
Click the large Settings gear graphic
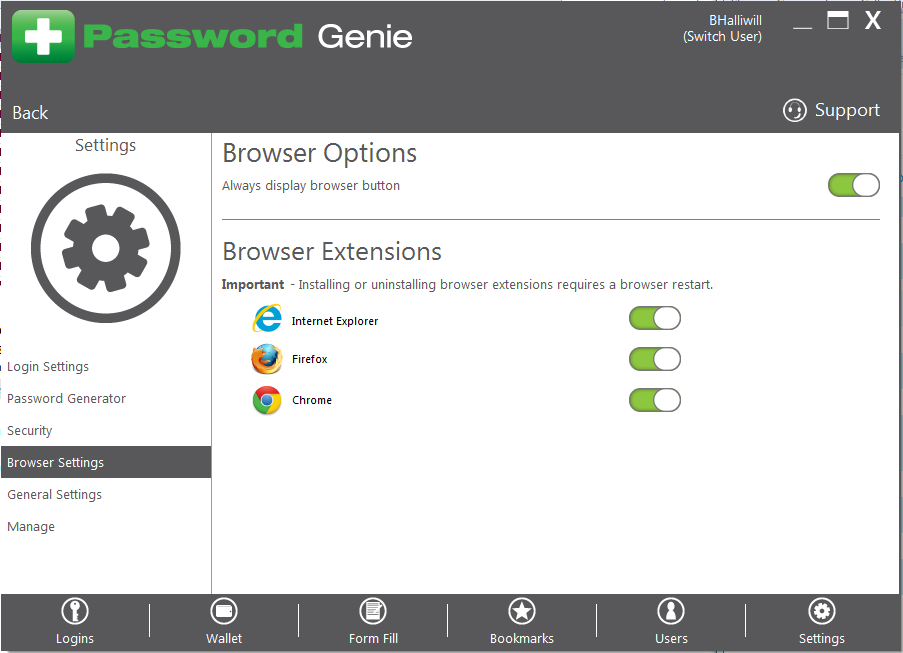(x=106, y=248)
